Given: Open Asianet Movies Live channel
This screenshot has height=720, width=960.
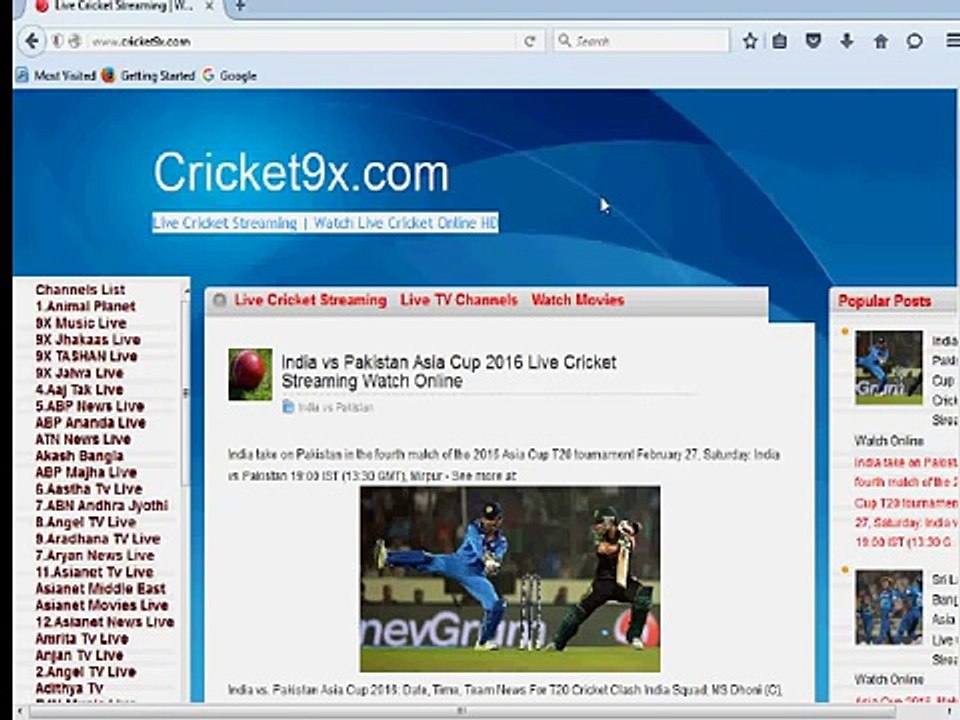Looking at the screenshot, I should click(x=102, y=605).
